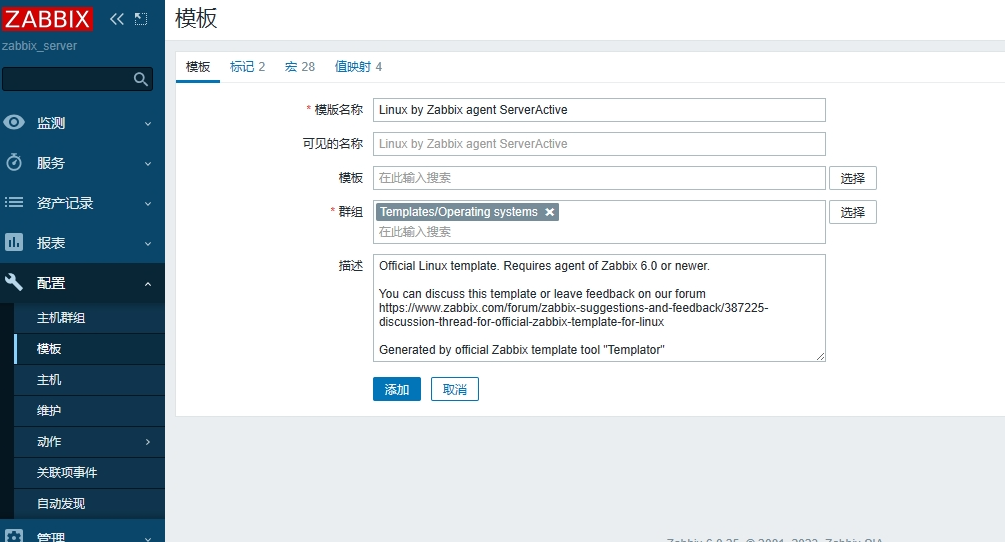This screenshot has height=542, width=1005.
Task: Open the 服务 services clock icon
Action: pos(14,163)
